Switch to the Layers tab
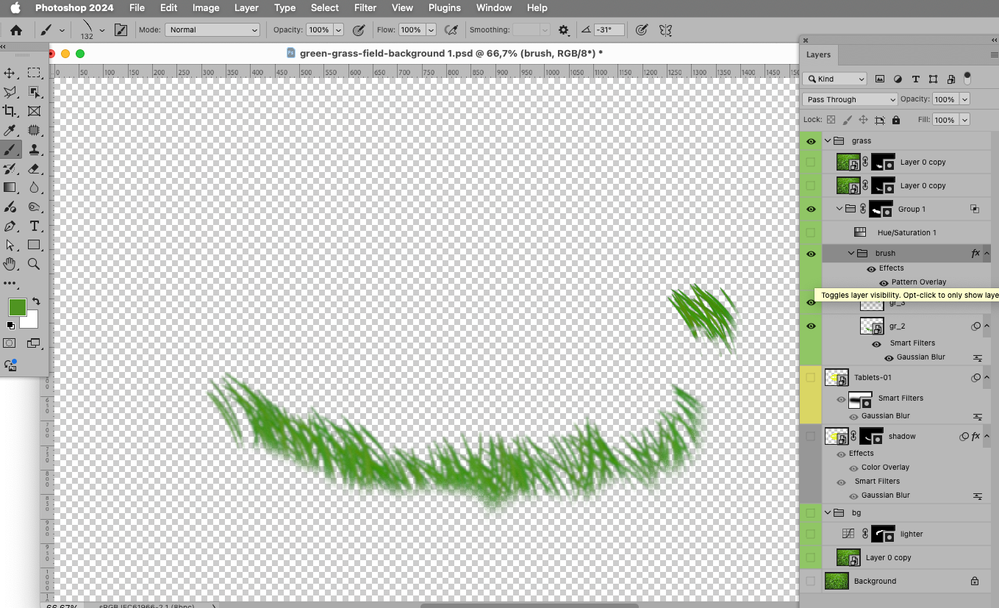The height and width of the screenshot is (608, 999). point(820,55)
